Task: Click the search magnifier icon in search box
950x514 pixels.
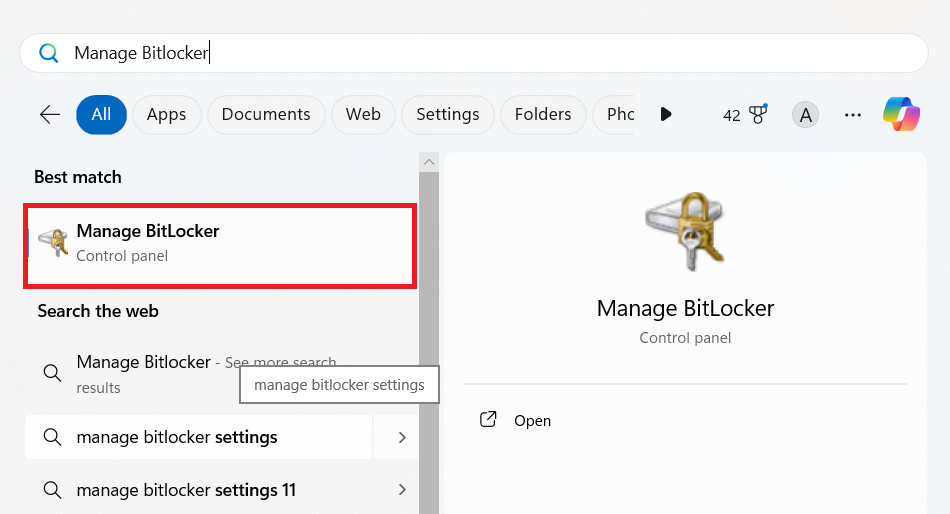Action: pyautogui.click(x=48, y=53)
